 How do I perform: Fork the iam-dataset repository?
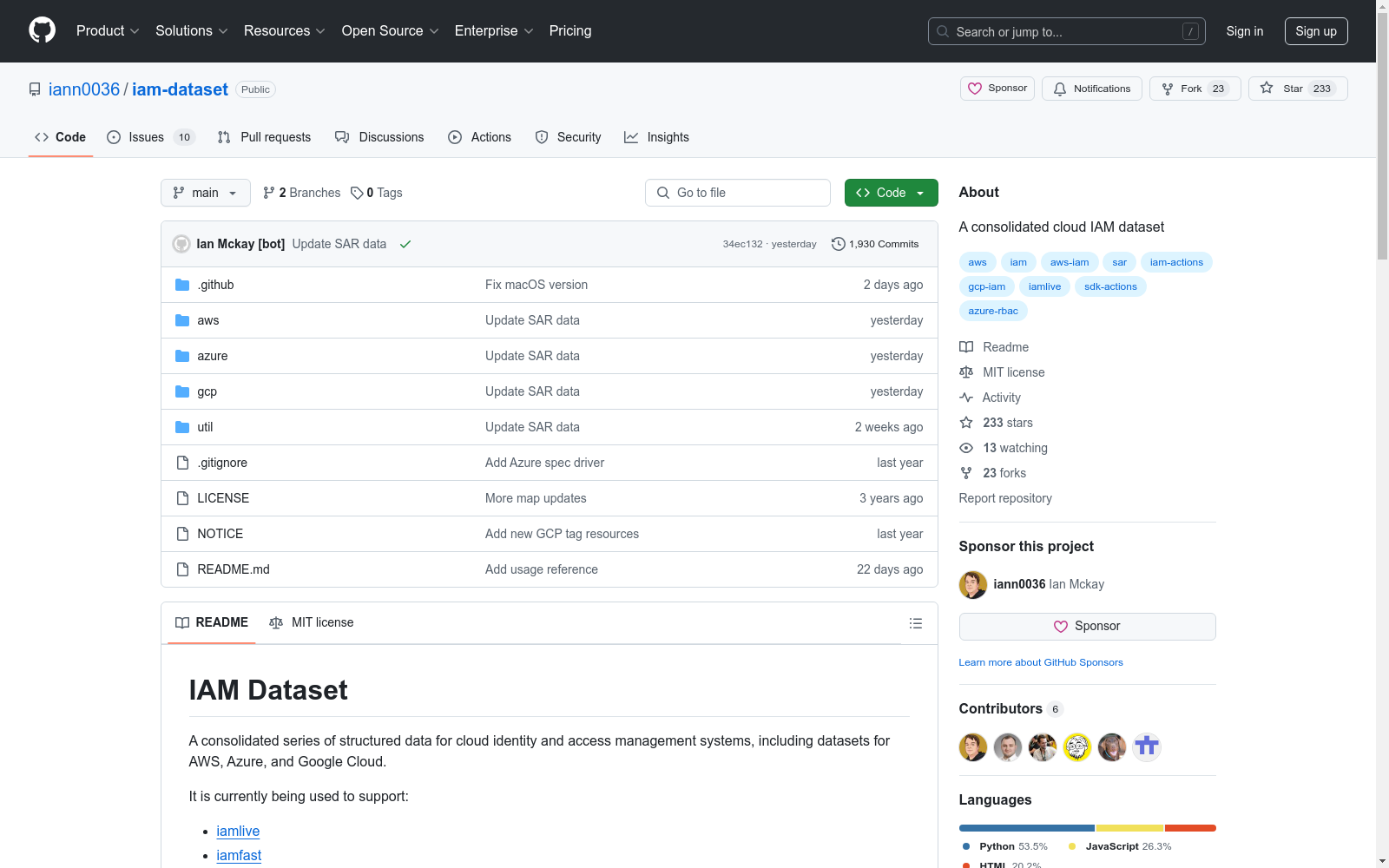pyautogui.click(x=1195, y=89)
